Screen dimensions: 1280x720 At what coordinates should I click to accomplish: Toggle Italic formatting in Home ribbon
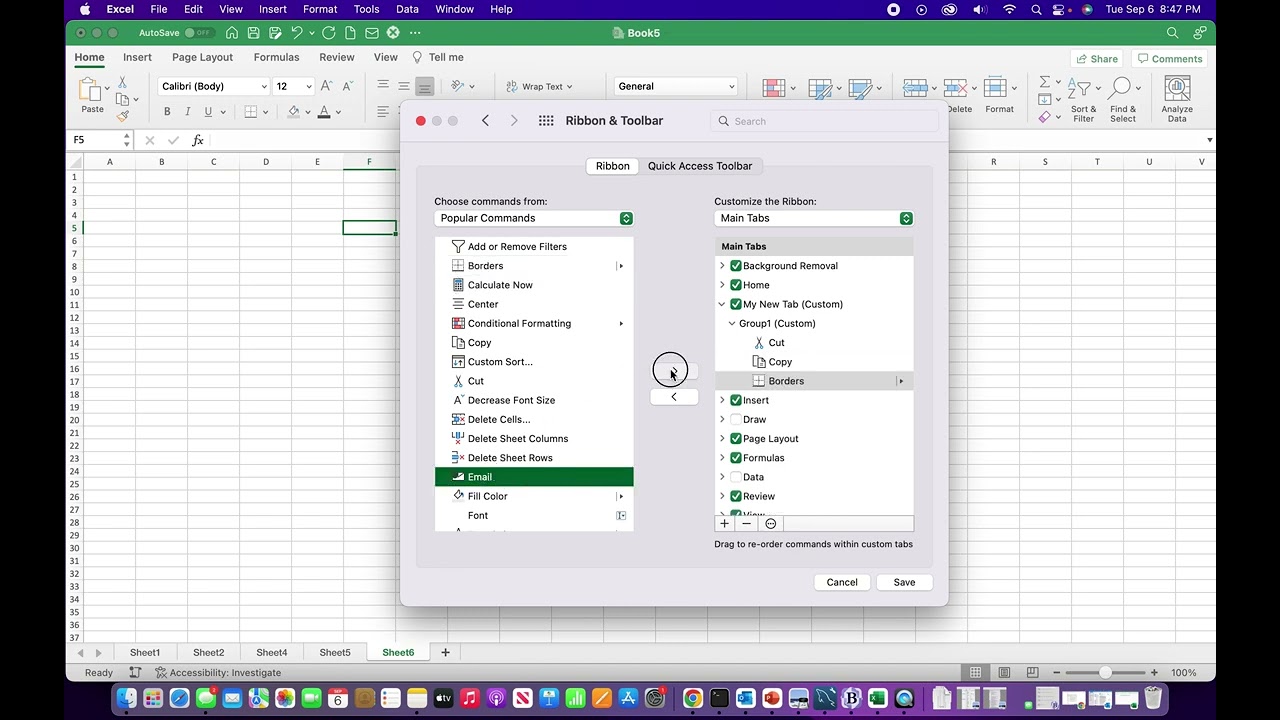point(187,111)
